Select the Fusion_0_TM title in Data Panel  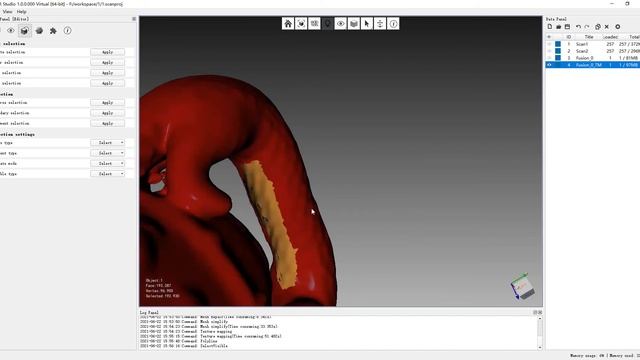point(589,65)
